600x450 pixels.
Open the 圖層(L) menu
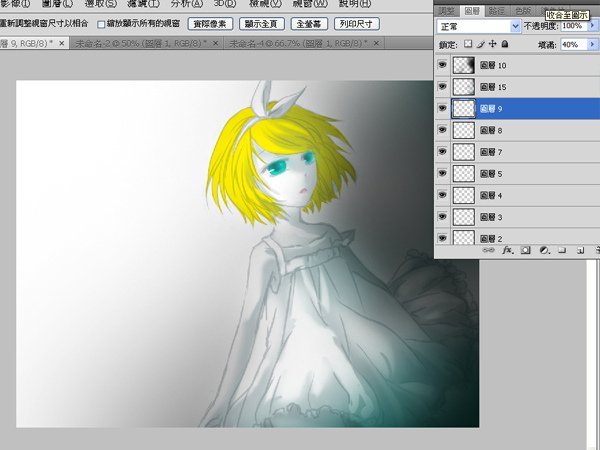point(57,3)
